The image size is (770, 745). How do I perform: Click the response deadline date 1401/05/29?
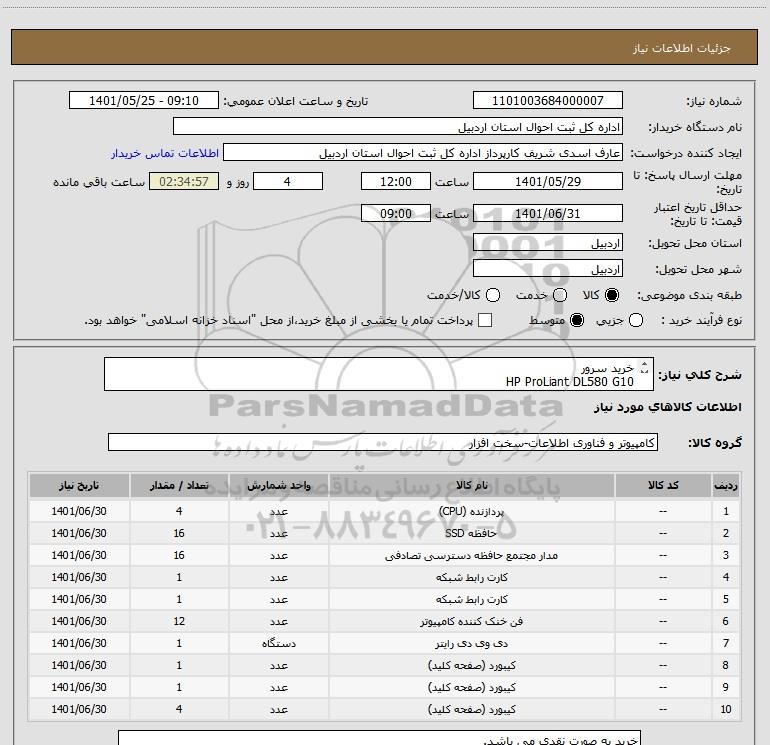548,181
